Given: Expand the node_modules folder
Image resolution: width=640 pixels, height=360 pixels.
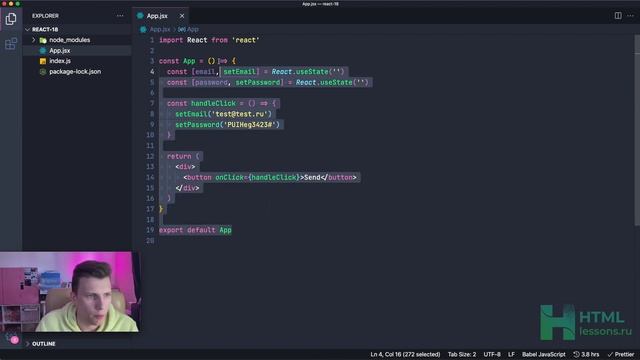Looking at the screenshot, I should coord(69,40).
